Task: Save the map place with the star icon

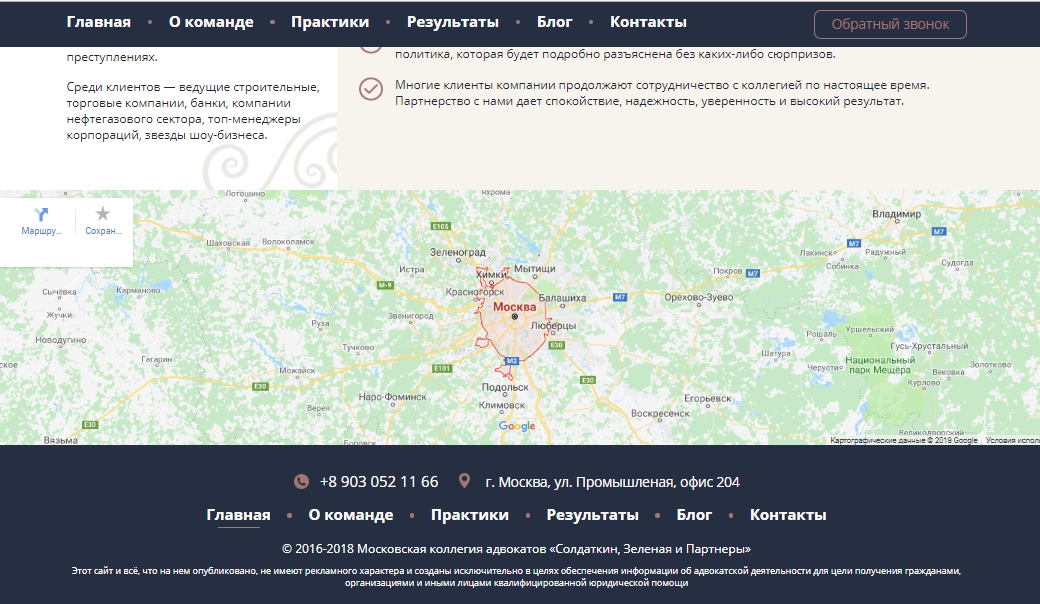Action: click(x=103, y=213)
